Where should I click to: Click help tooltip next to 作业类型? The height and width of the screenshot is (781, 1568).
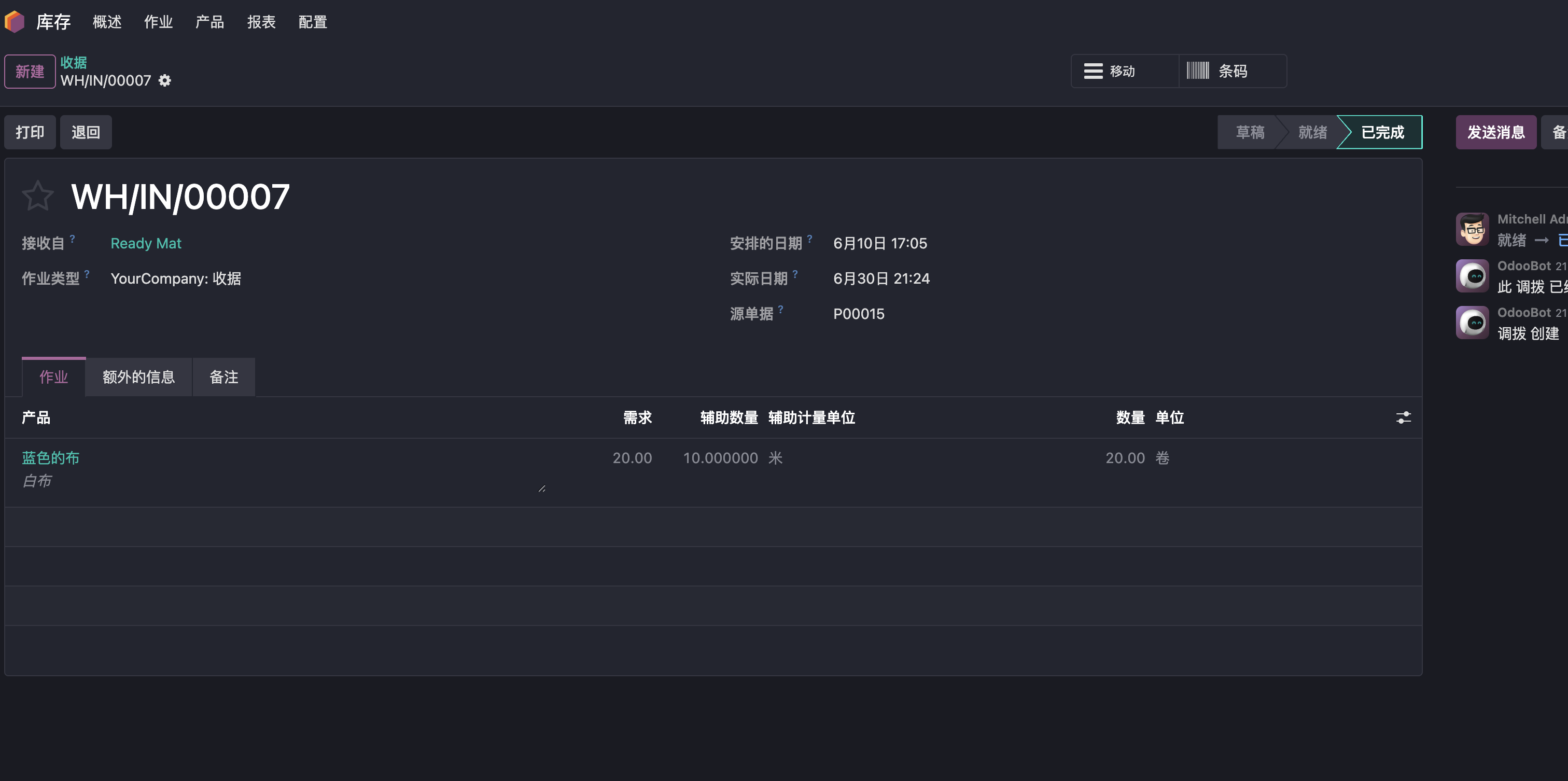click(x=87, y=274)
